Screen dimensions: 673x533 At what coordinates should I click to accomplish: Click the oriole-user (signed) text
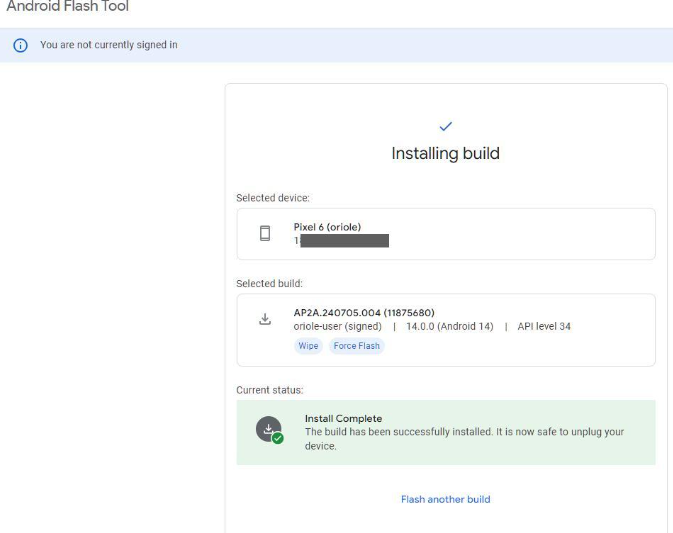(337, 327)
